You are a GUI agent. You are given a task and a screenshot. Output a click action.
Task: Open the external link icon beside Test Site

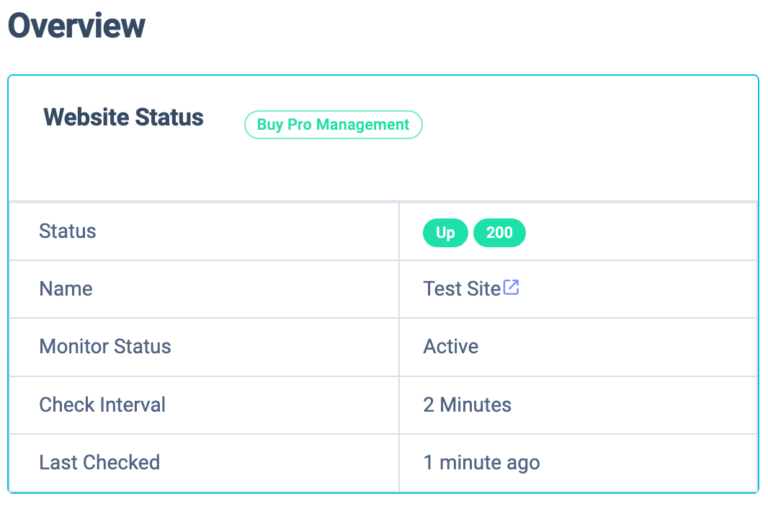511,287
